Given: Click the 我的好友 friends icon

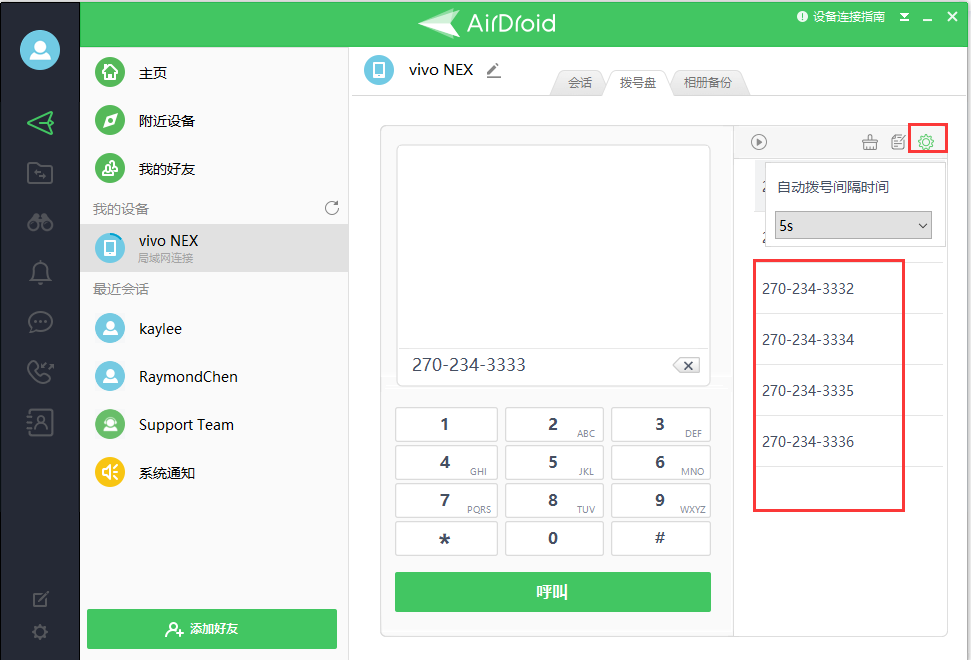Looking at the screenshot, I should (x=110, y=168).
